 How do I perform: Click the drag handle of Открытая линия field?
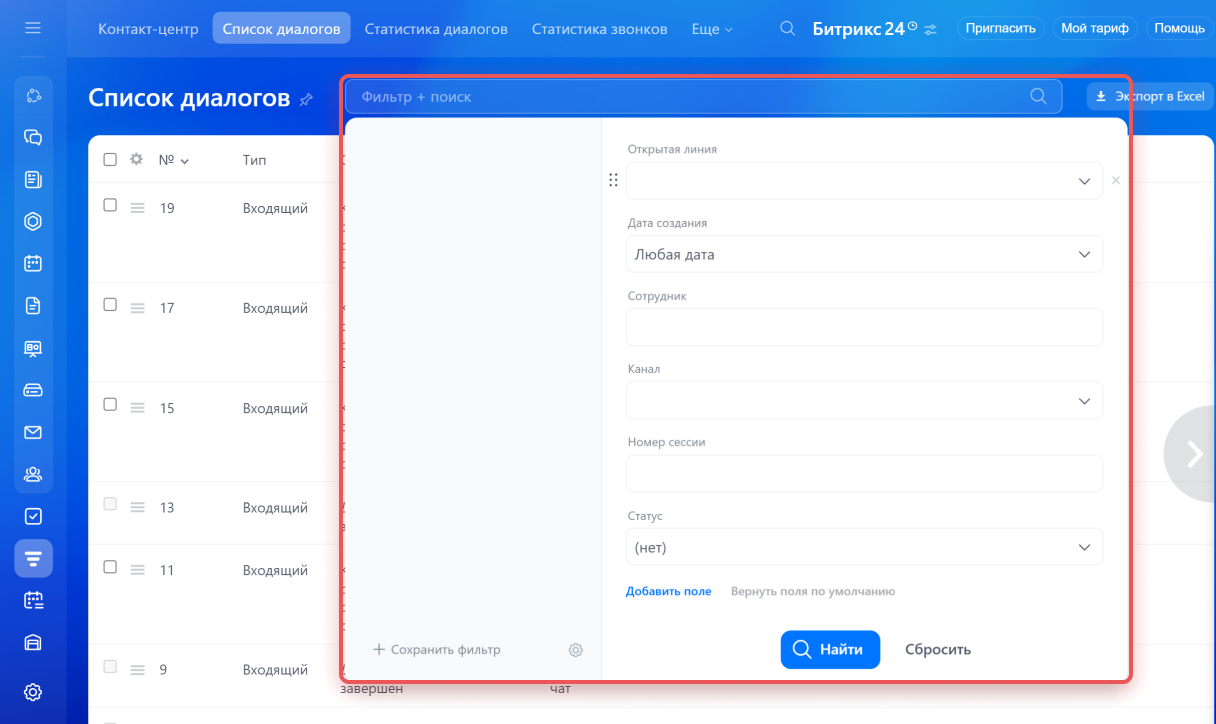(613, 180)
